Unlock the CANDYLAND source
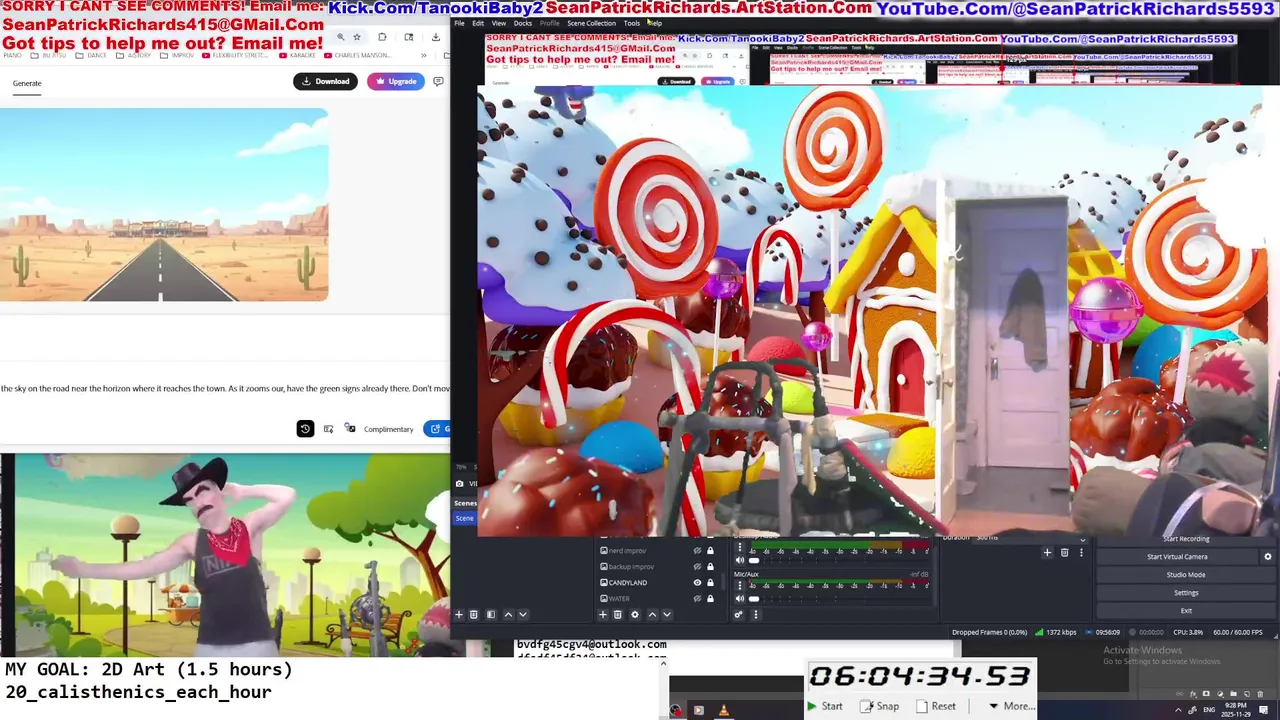1280x720 pixels. tap(710, 583)
